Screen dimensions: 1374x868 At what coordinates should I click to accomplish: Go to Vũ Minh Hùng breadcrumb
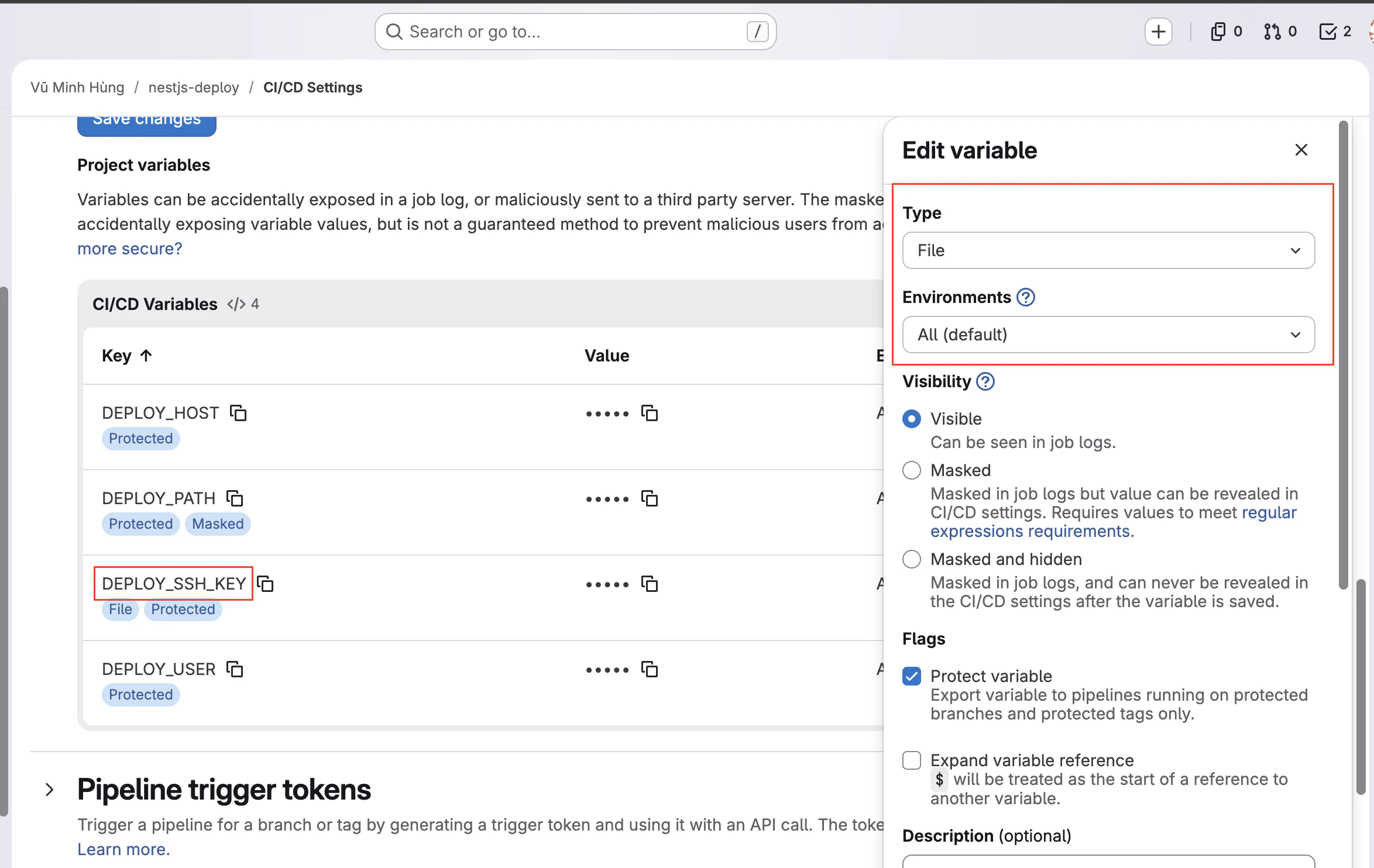pos(78,88)
